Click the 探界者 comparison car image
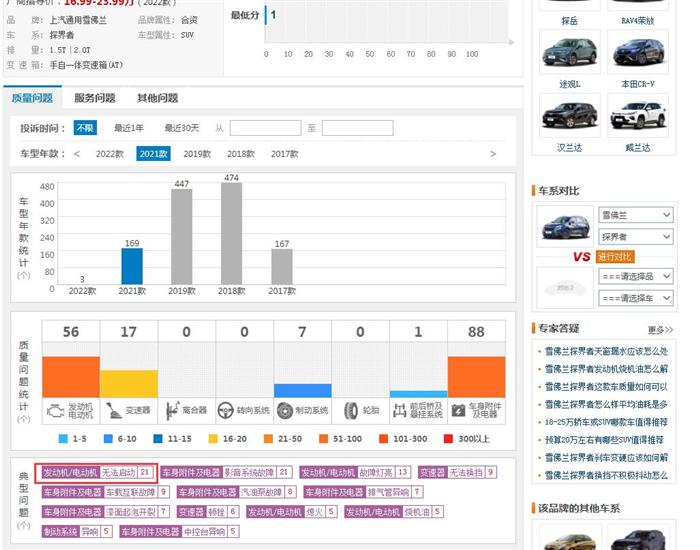 pos(565,226)
